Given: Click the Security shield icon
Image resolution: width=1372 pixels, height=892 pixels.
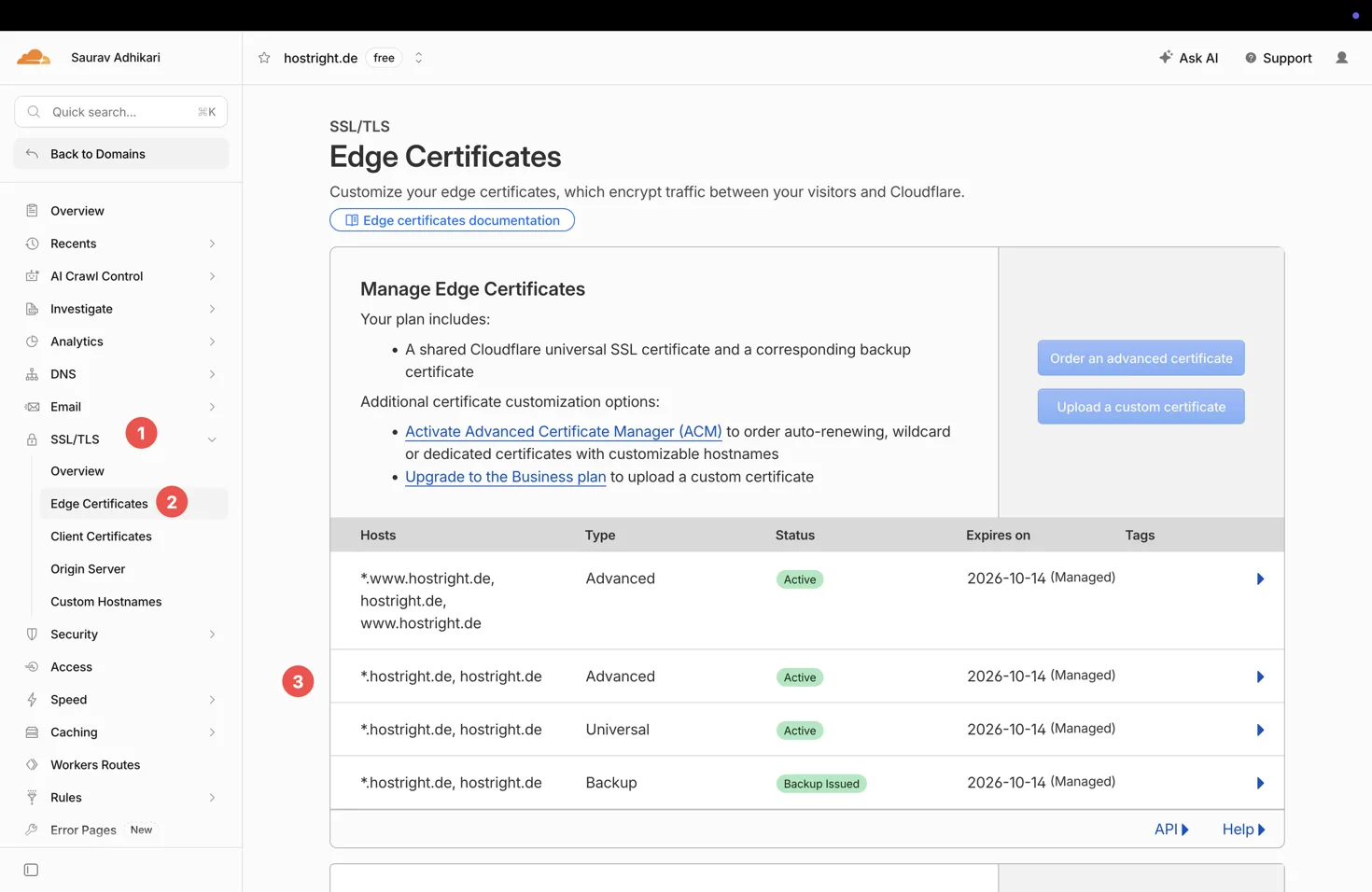Looking at the screenshot, I should tap(32, 634).
